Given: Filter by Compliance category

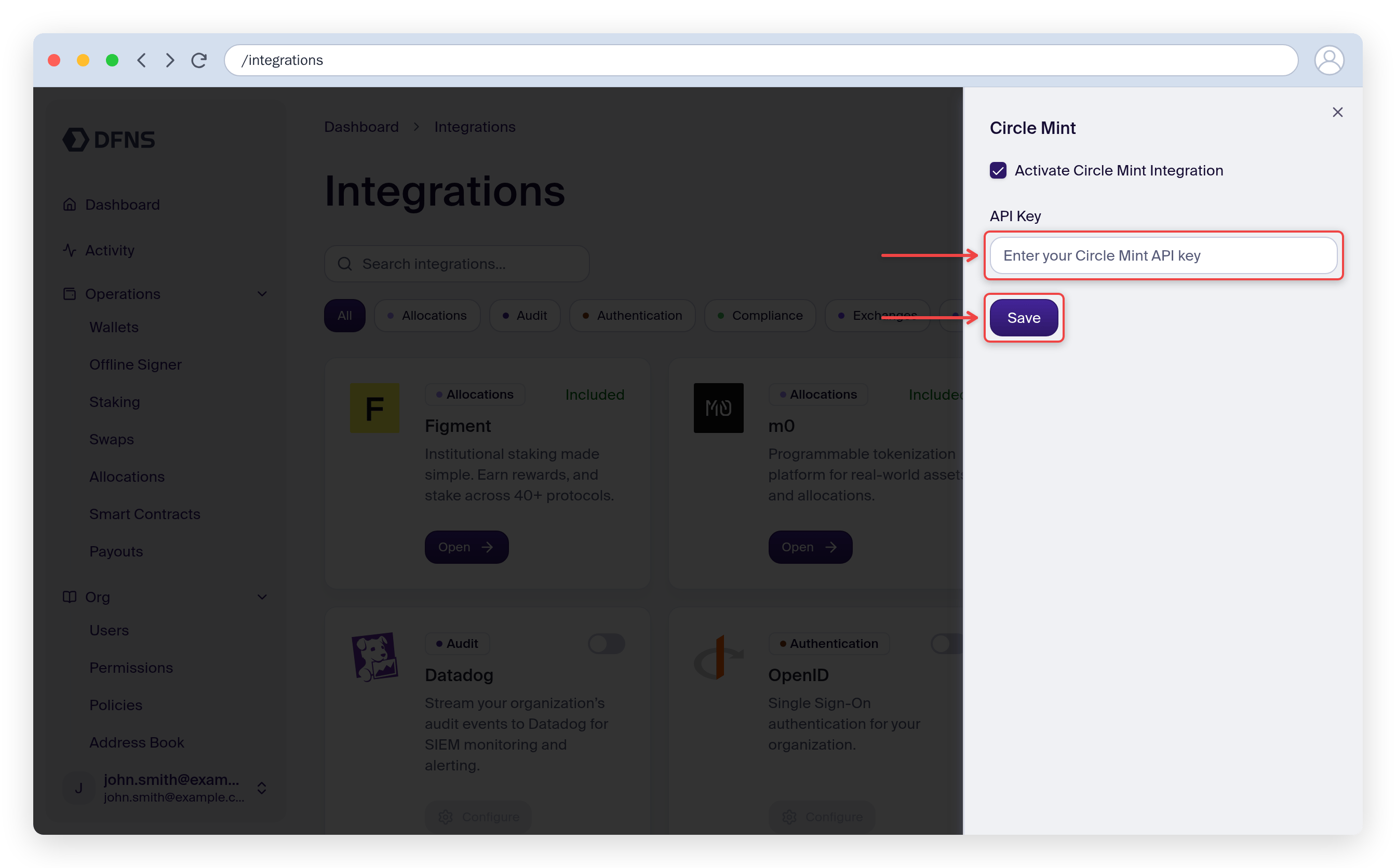Looking at the screenshot, I should tap(760, 316).
